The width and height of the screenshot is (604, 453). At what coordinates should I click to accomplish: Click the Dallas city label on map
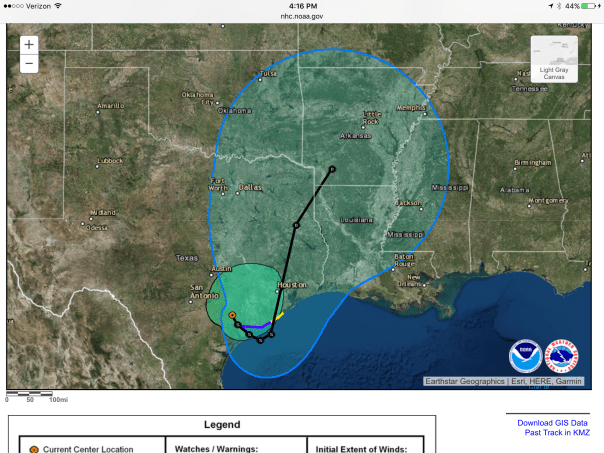tap(250, 187)
